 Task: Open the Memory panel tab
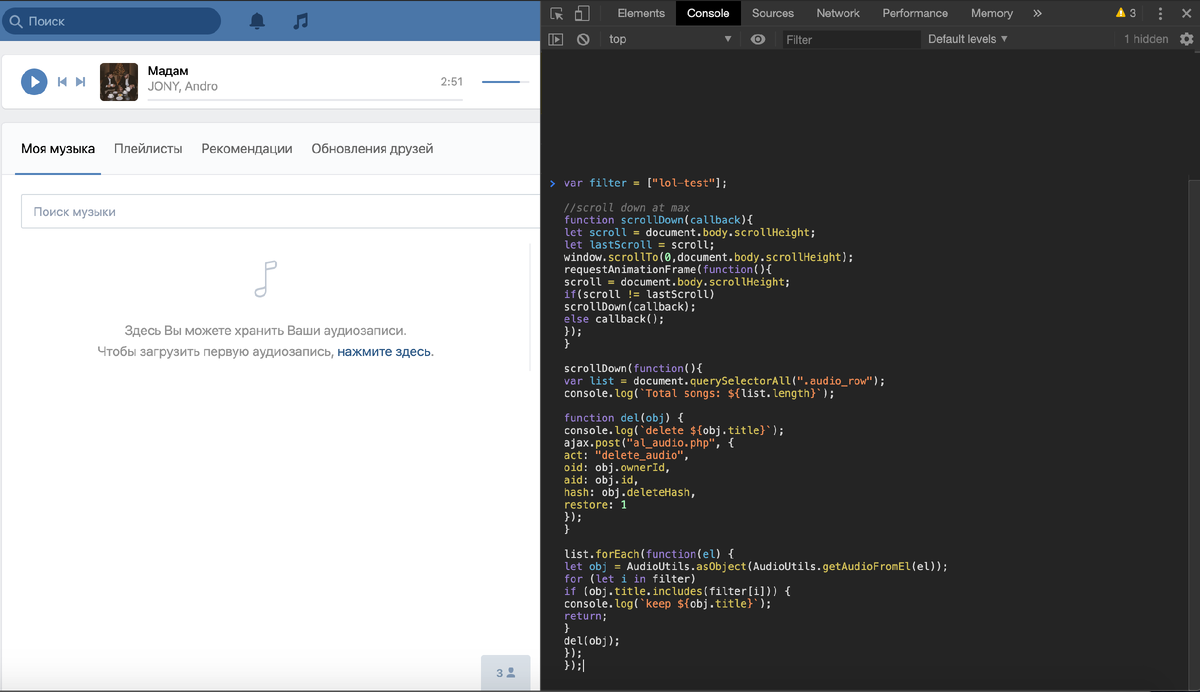992,13
